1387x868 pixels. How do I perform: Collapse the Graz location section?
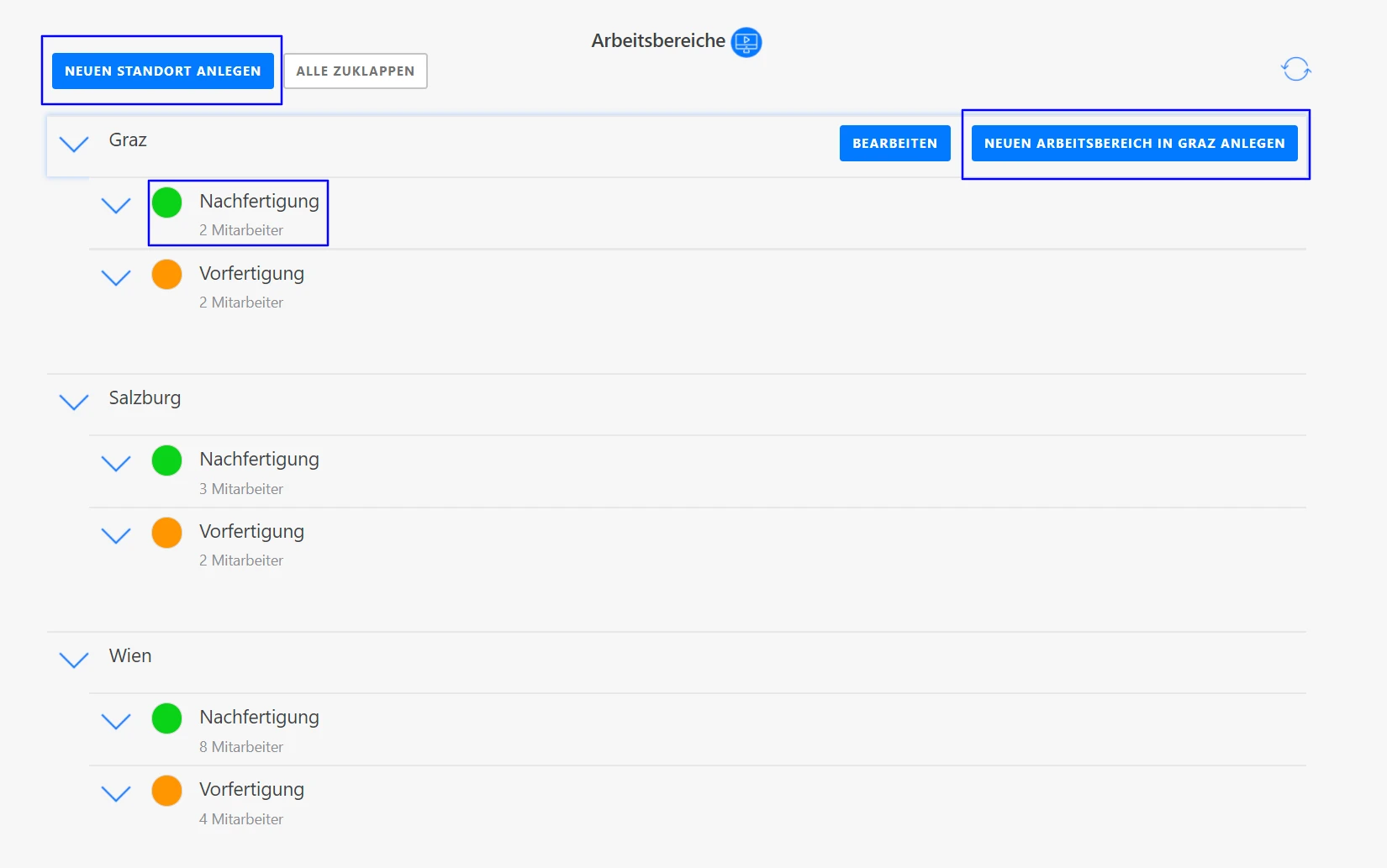pos(74,144)
